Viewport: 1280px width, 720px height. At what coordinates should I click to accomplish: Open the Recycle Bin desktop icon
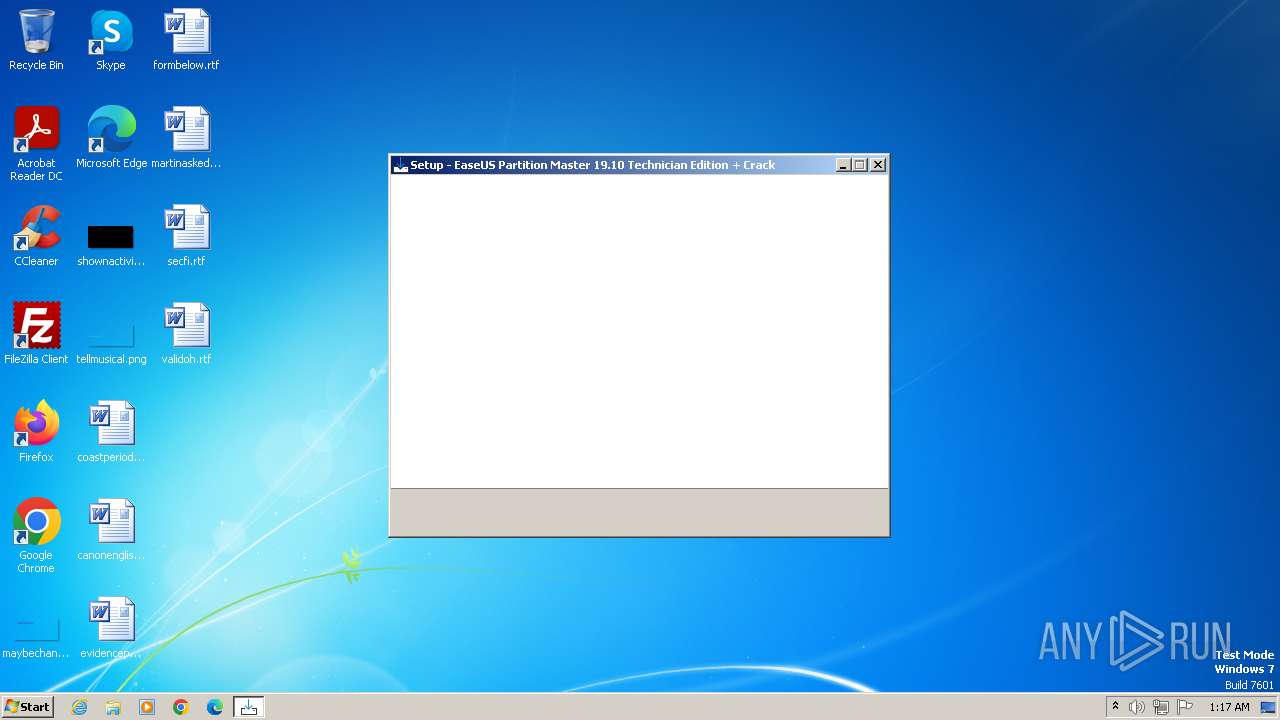(36, 40)
